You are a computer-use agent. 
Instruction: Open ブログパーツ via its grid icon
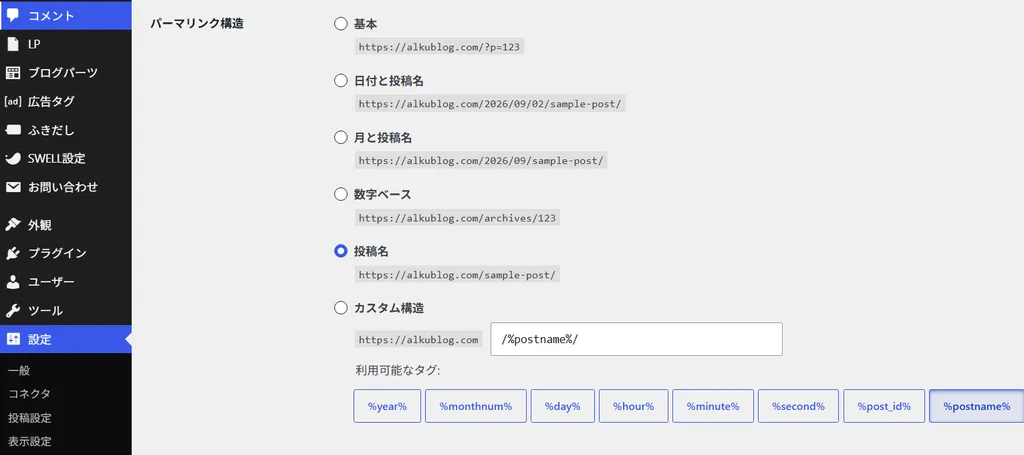point(13,72)
